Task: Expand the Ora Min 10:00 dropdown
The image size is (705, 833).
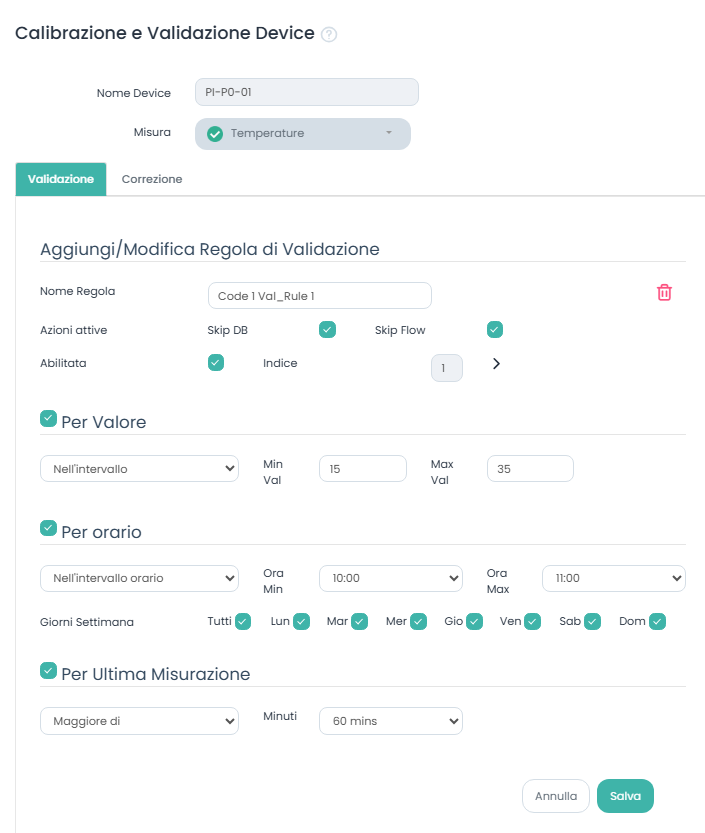Action: tap(390, 578)
